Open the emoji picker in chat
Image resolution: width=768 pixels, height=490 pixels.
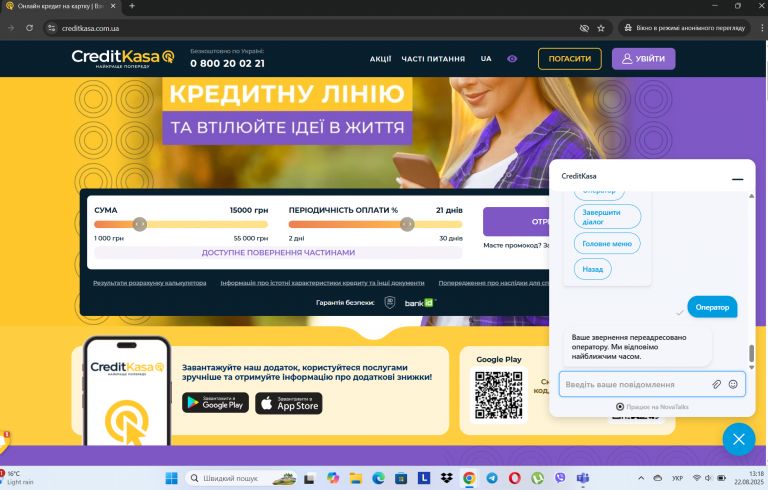[x=733, y=384]
